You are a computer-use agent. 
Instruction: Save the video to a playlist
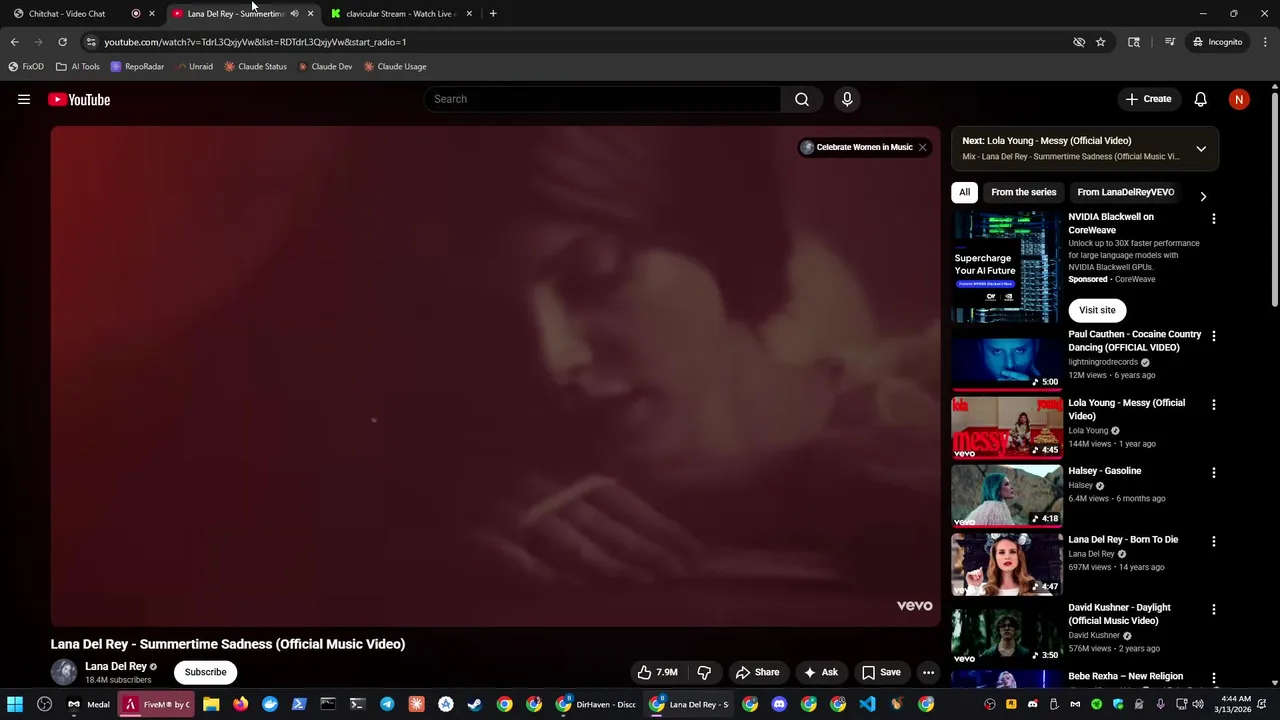[881, 672]
